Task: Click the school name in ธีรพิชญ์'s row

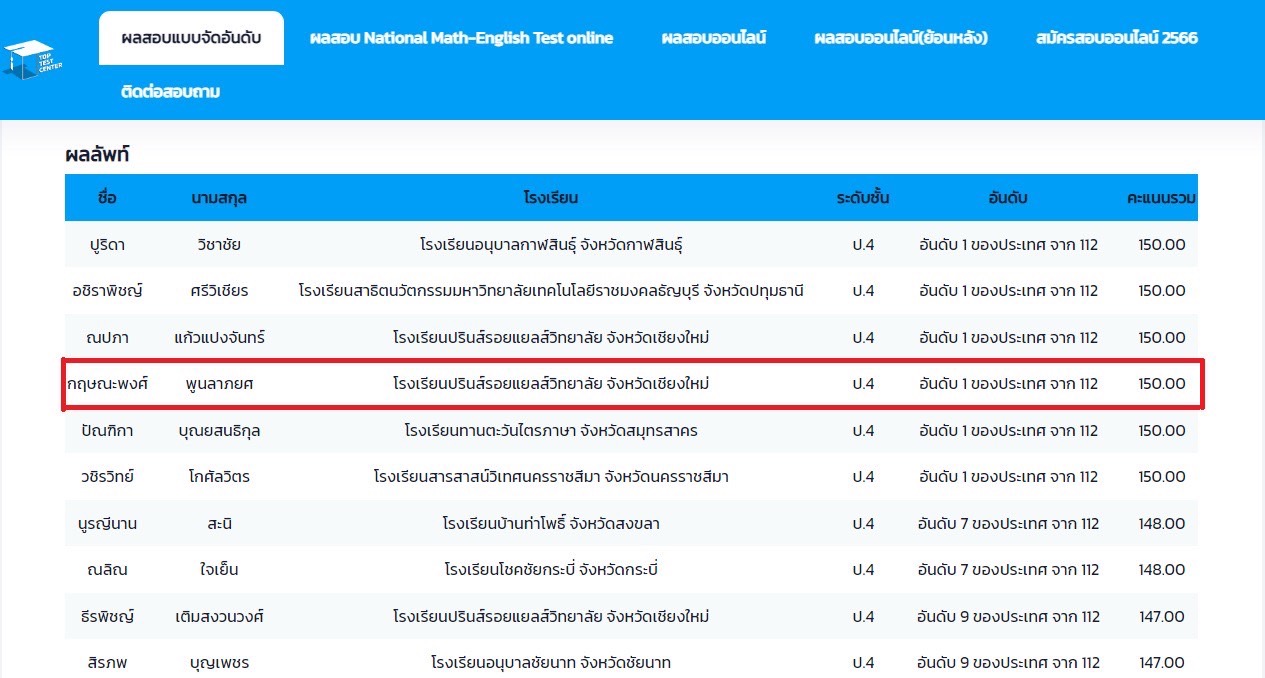Action: click(x=551, y=616)
